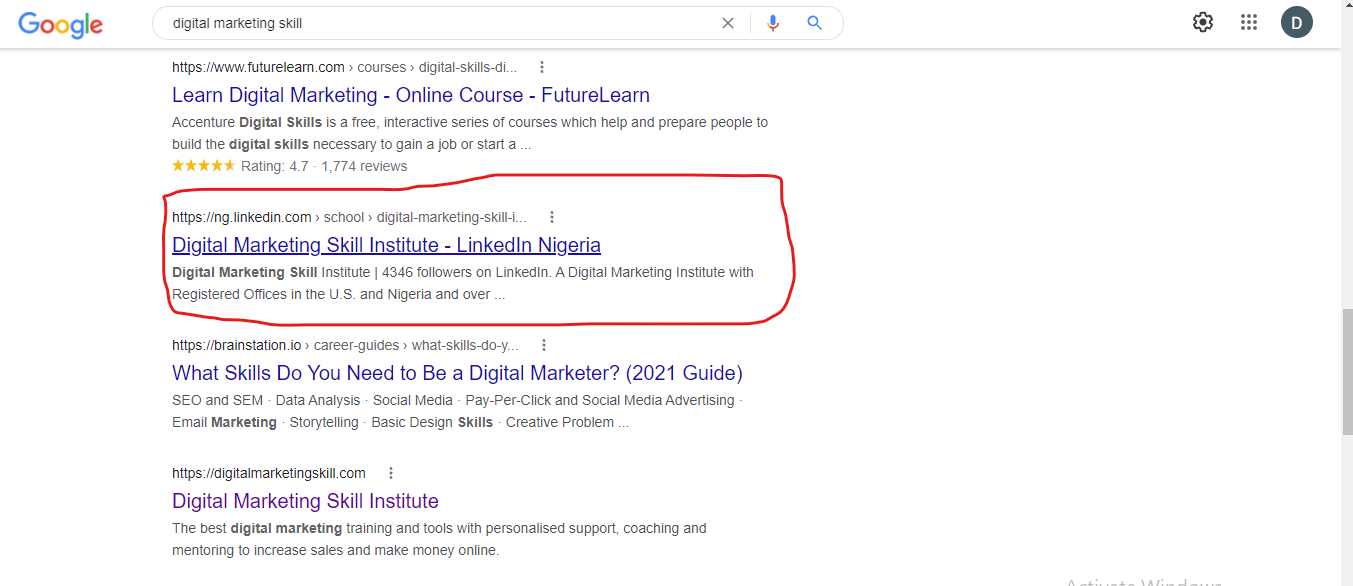Open the purple 'Digital Marketing Skill Institute' link

coord(305,501)
